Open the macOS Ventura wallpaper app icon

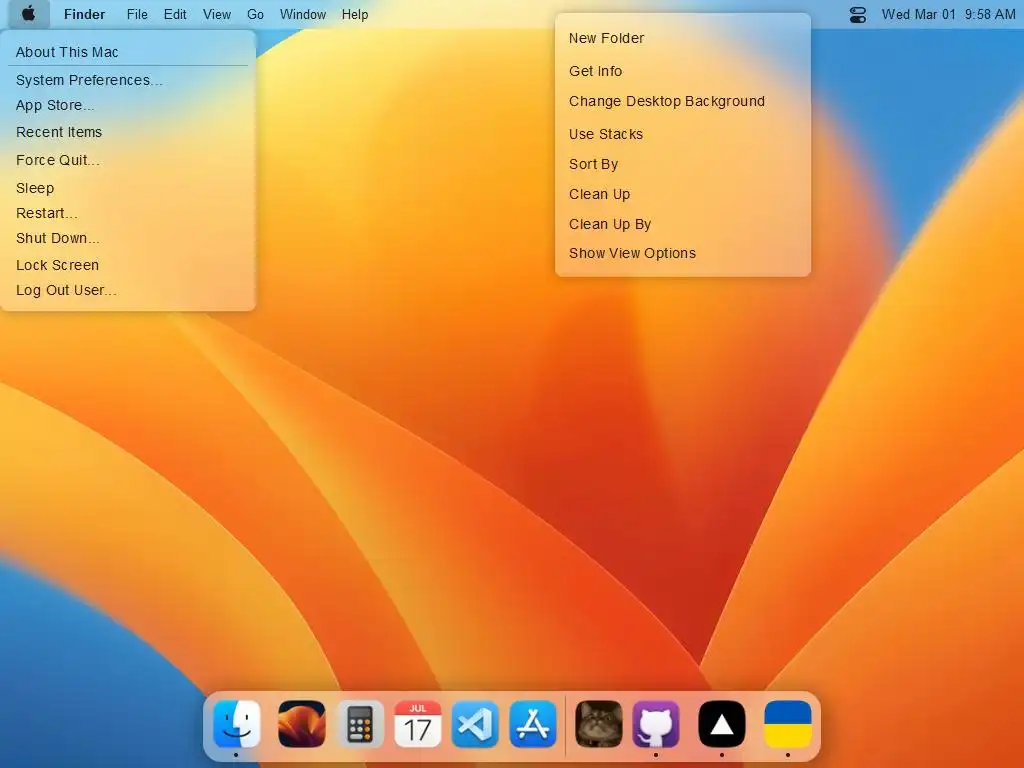pos(302,724)
